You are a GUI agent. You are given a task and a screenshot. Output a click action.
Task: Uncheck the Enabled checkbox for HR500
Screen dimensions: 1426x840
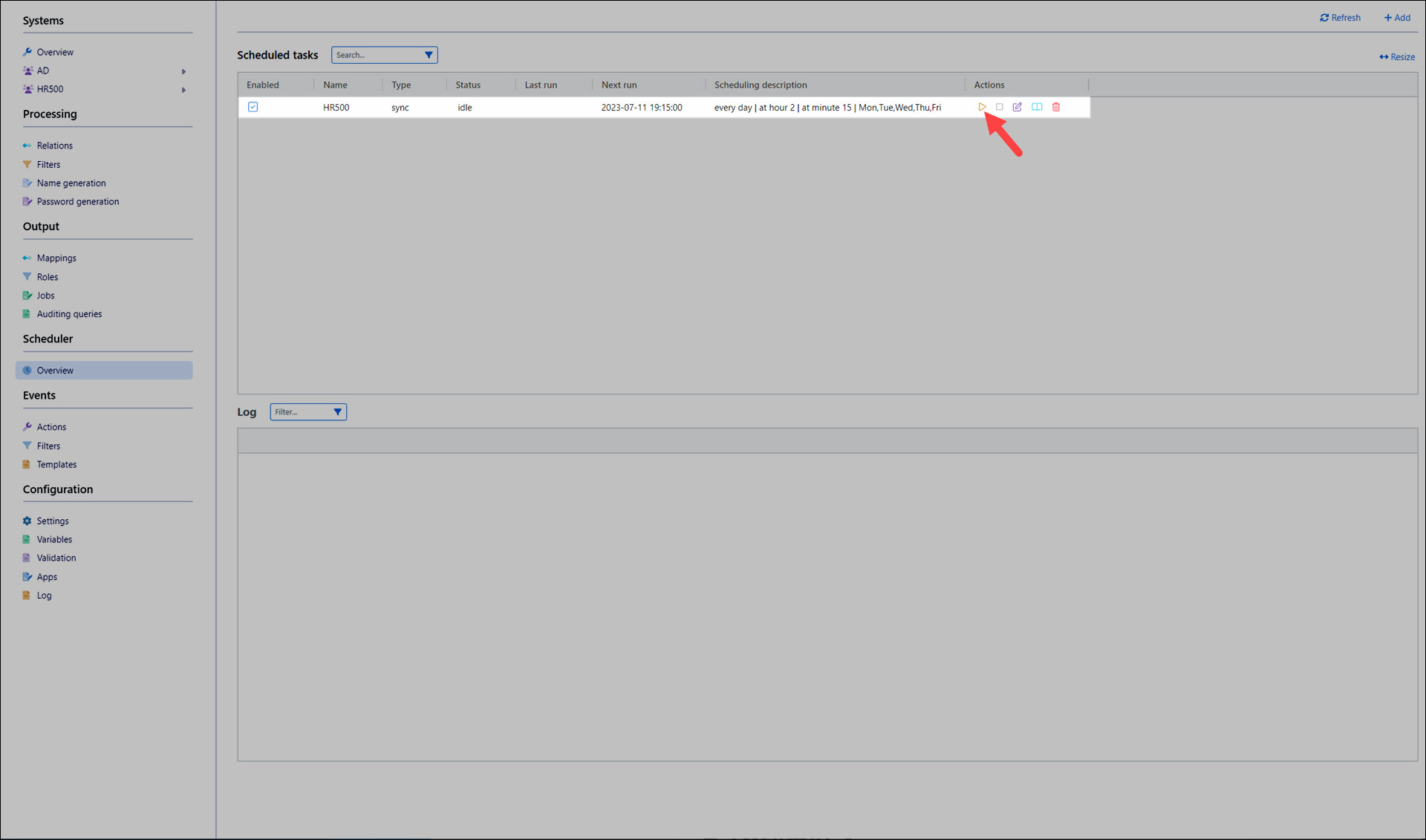click(253, 107)
